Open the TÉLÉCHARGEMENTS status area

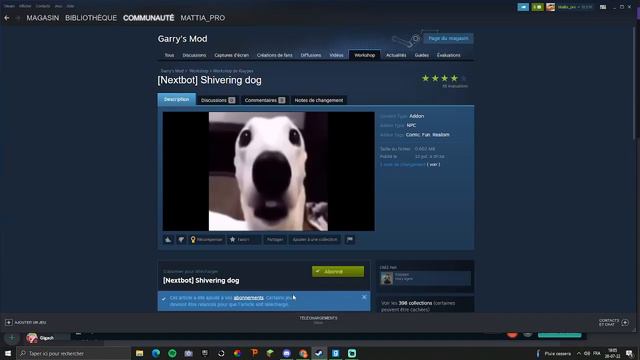318,320
